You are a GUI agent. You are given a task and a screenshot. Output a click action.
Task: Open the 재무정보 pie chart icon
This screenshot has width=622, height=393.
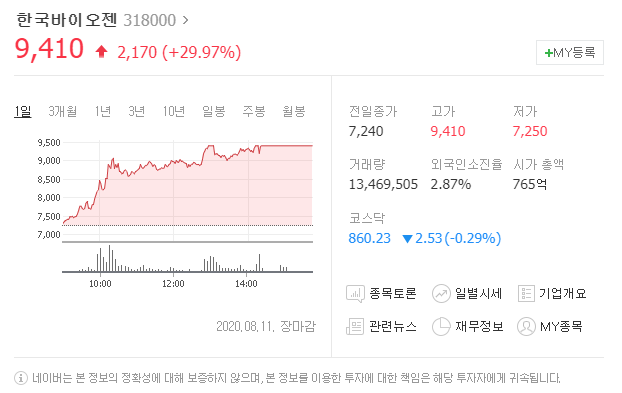(x=441, y=327)
